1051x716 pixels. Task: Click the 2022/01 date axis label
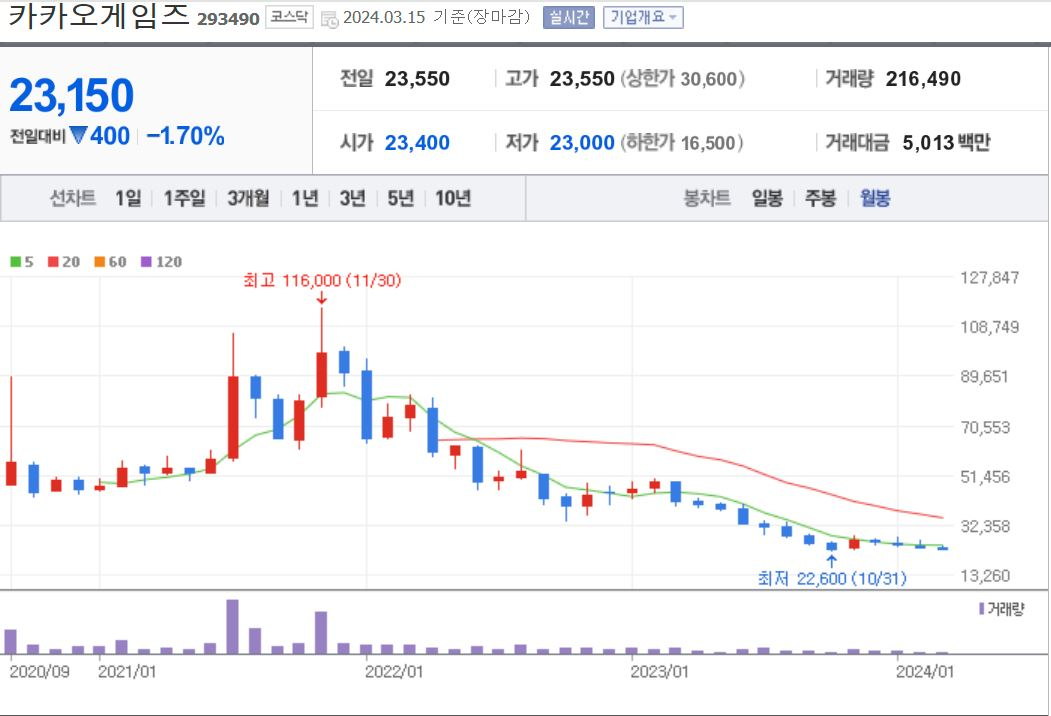[x=393, y=671]
